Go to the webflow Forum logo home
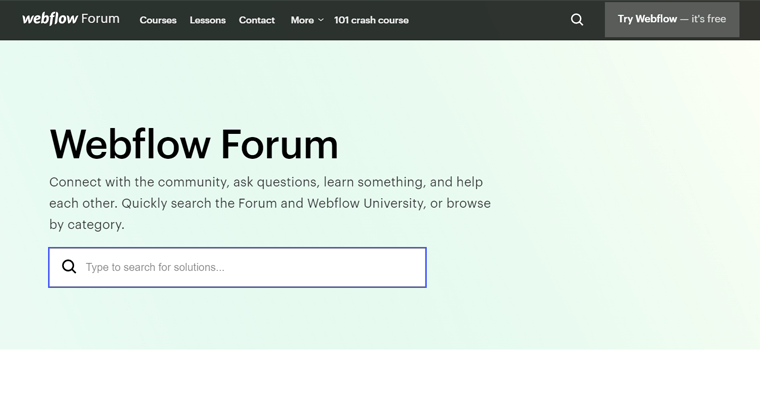Viewport: 760px width, 400px height. (71, 19)
